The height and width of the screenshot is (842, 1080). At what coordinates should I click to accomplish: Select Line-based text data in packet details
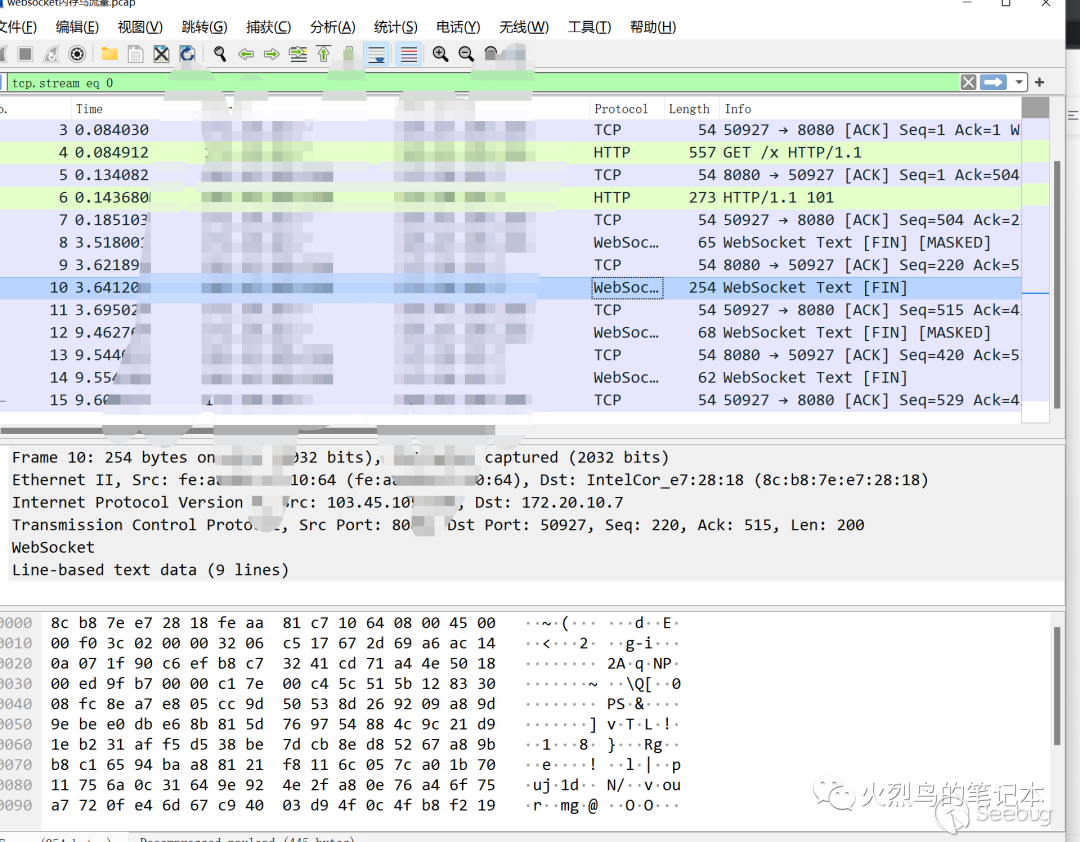150,570
